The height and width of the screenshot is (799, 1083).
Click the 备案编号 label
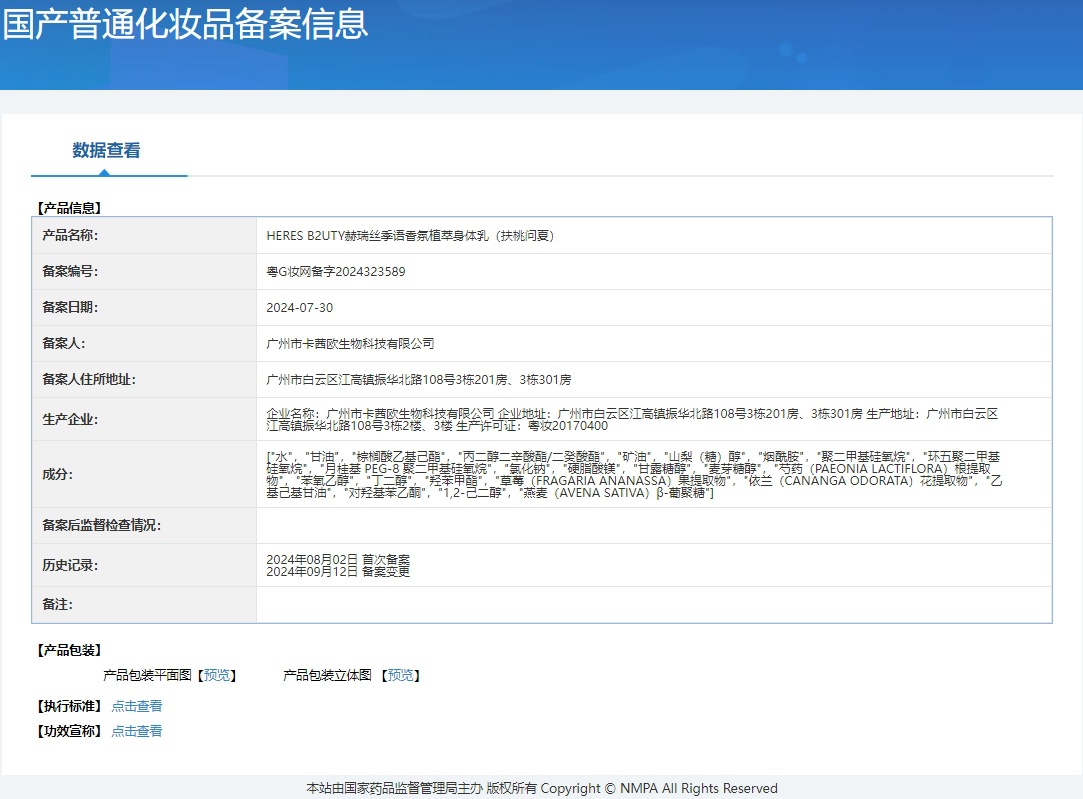(70, 271)
